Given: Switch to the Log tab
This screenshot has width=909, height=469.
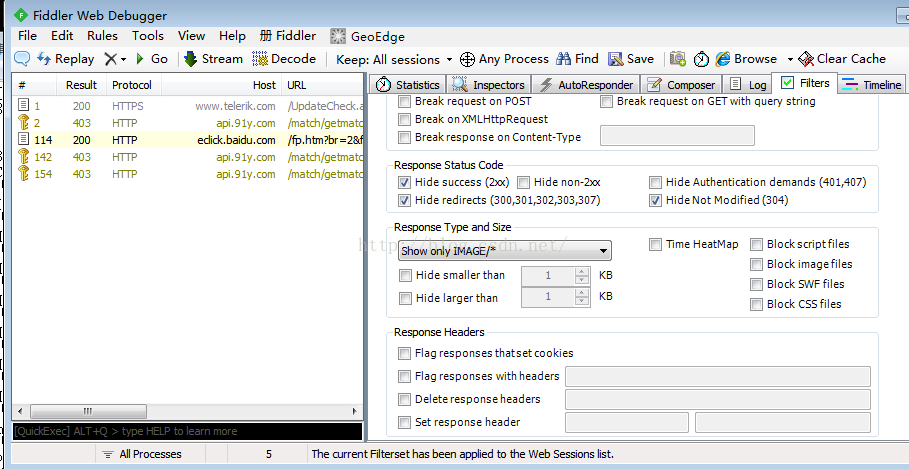Looking at the screenshot, I should 748,85.
